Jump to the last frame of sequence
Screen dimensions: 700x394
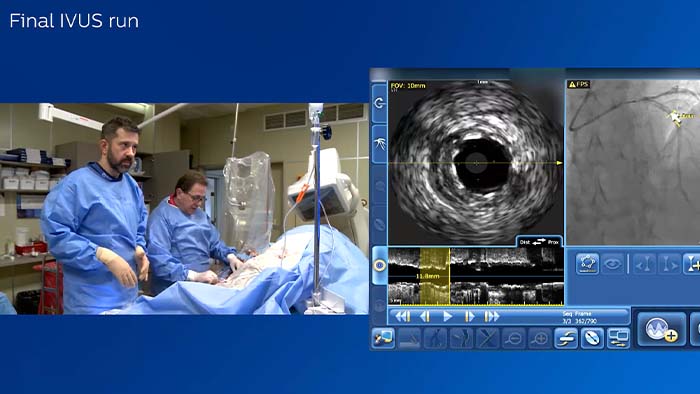[x=492, y=316]
